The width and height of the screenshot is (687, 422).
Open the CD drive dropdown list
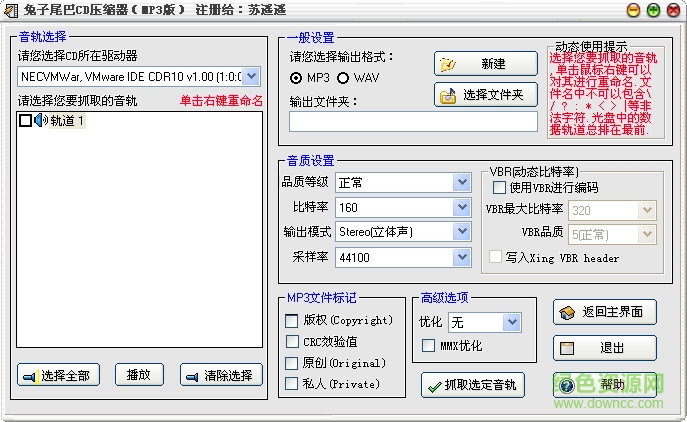tap(251, 77)
